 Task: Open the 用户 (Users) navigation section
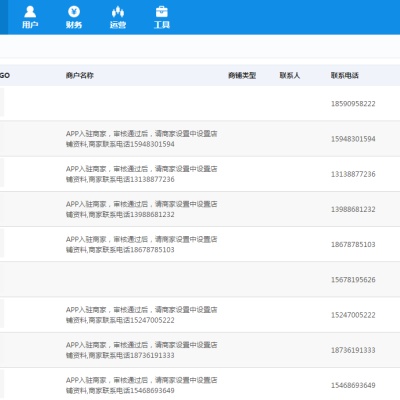tap(30, 17)
